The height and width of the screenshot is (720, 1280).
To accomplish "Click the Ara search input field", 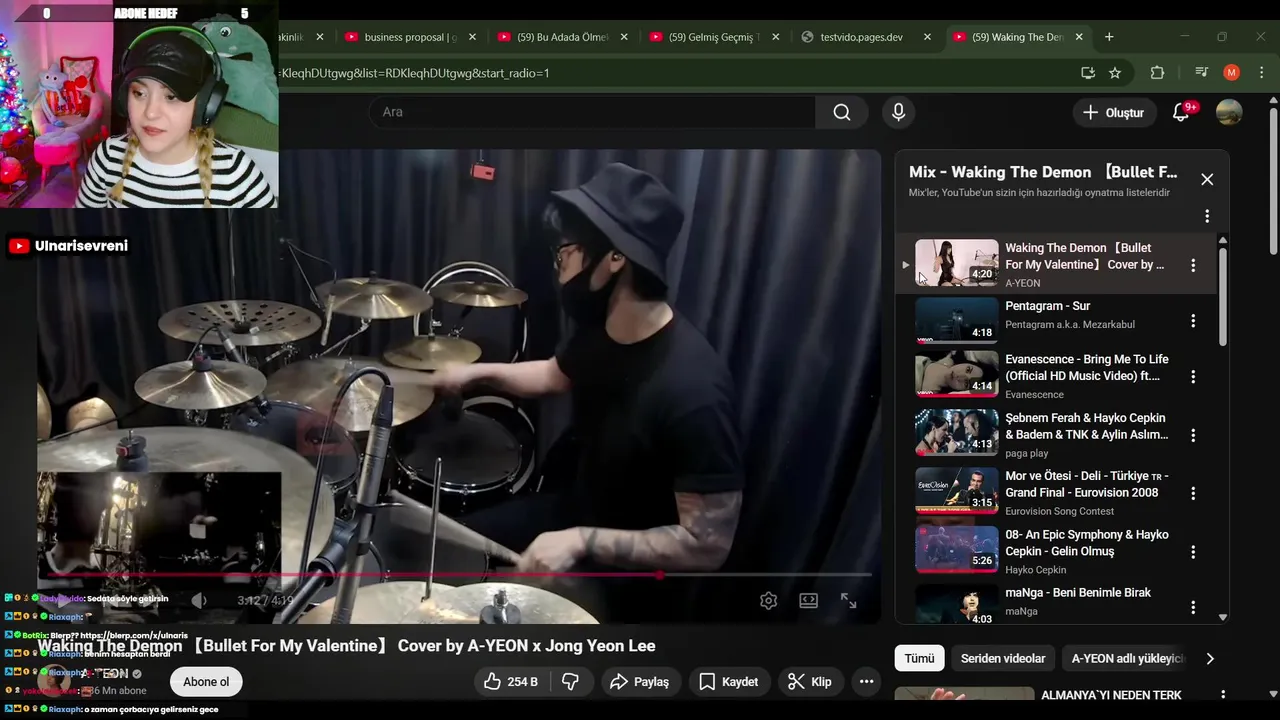I will tap(592, 112).
